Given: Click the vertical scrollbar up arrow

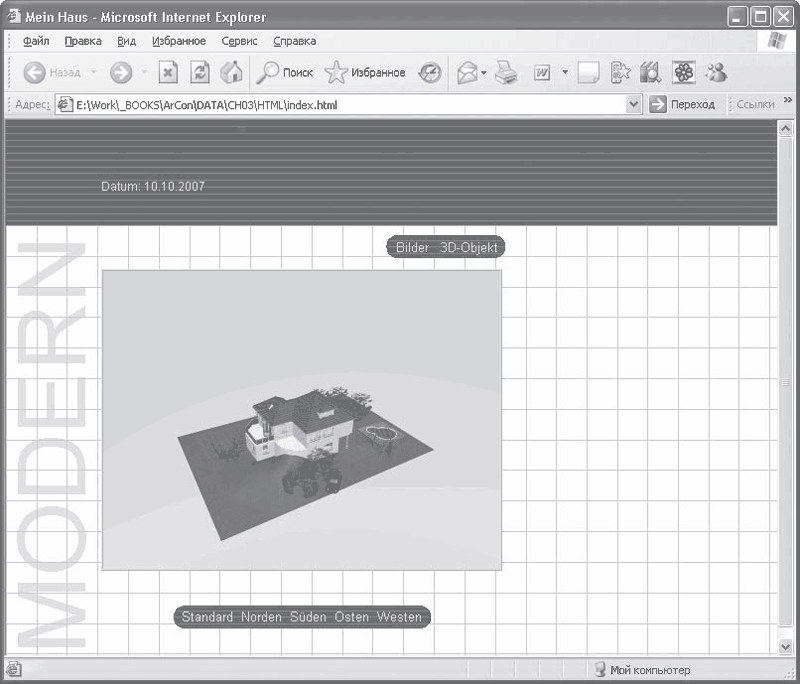Looking at the screenshot, I should (786, 129).
